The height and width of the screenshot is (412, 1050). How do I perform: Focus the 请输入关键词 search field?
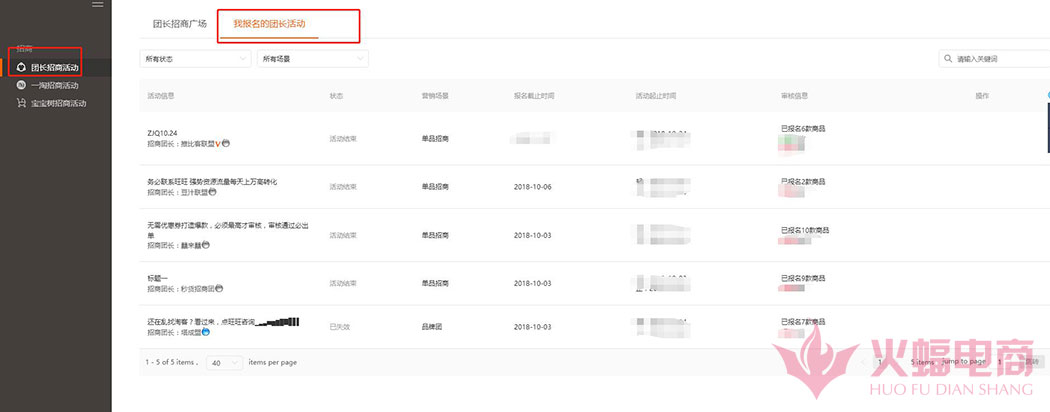994,59
